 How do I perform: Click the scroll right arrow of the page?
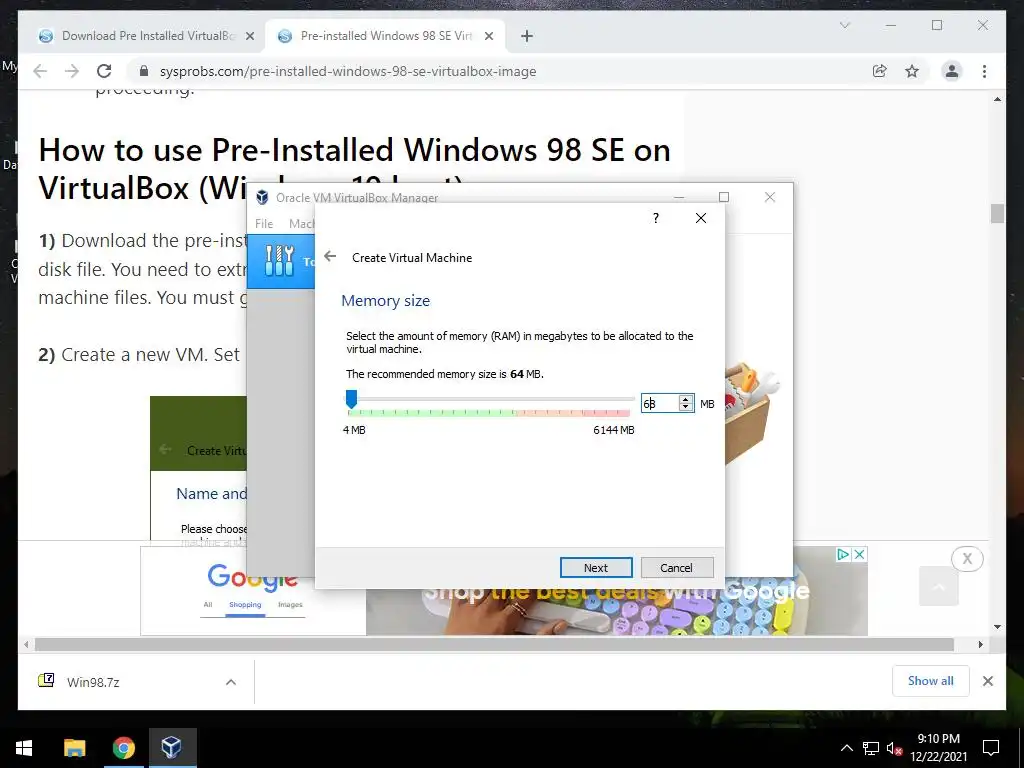click(x=980, y=645)
